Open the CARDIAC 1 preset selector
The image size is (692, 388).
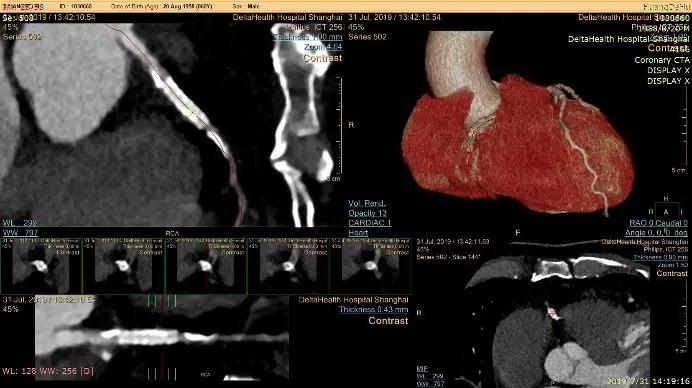coord(369,223)
